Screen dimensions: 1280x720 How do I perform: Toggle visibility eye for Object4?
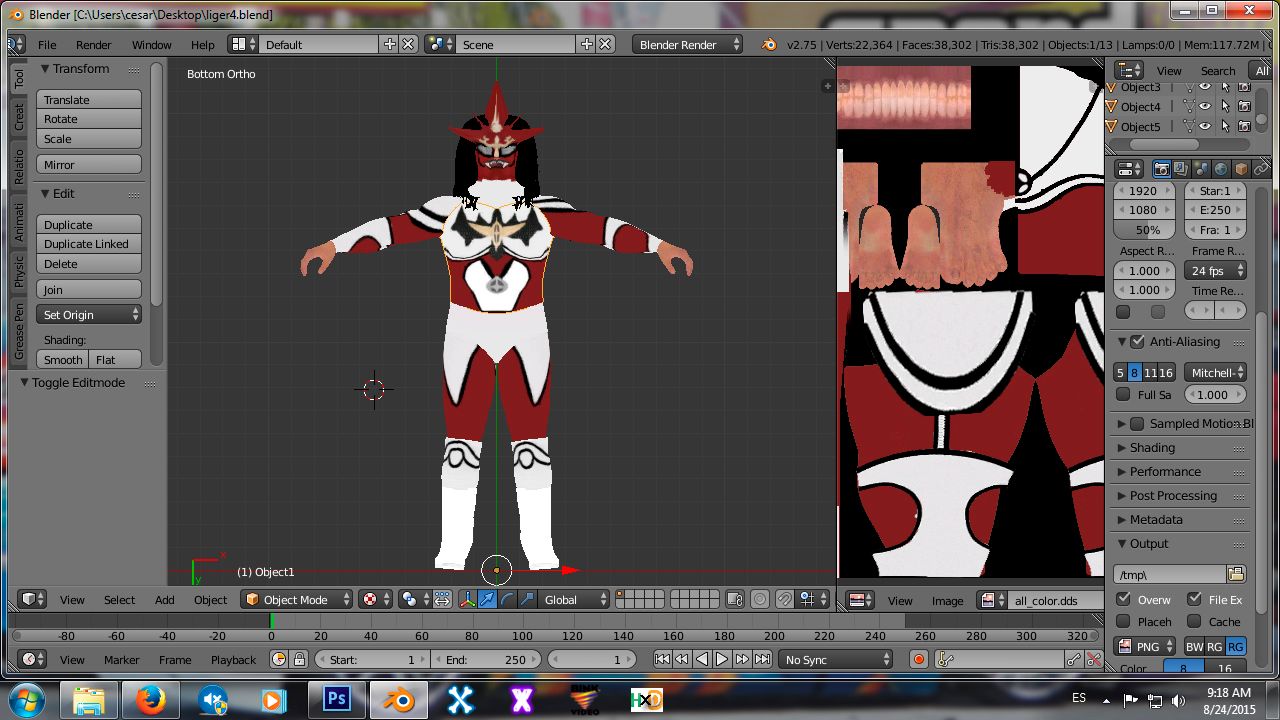point(1205,106)
